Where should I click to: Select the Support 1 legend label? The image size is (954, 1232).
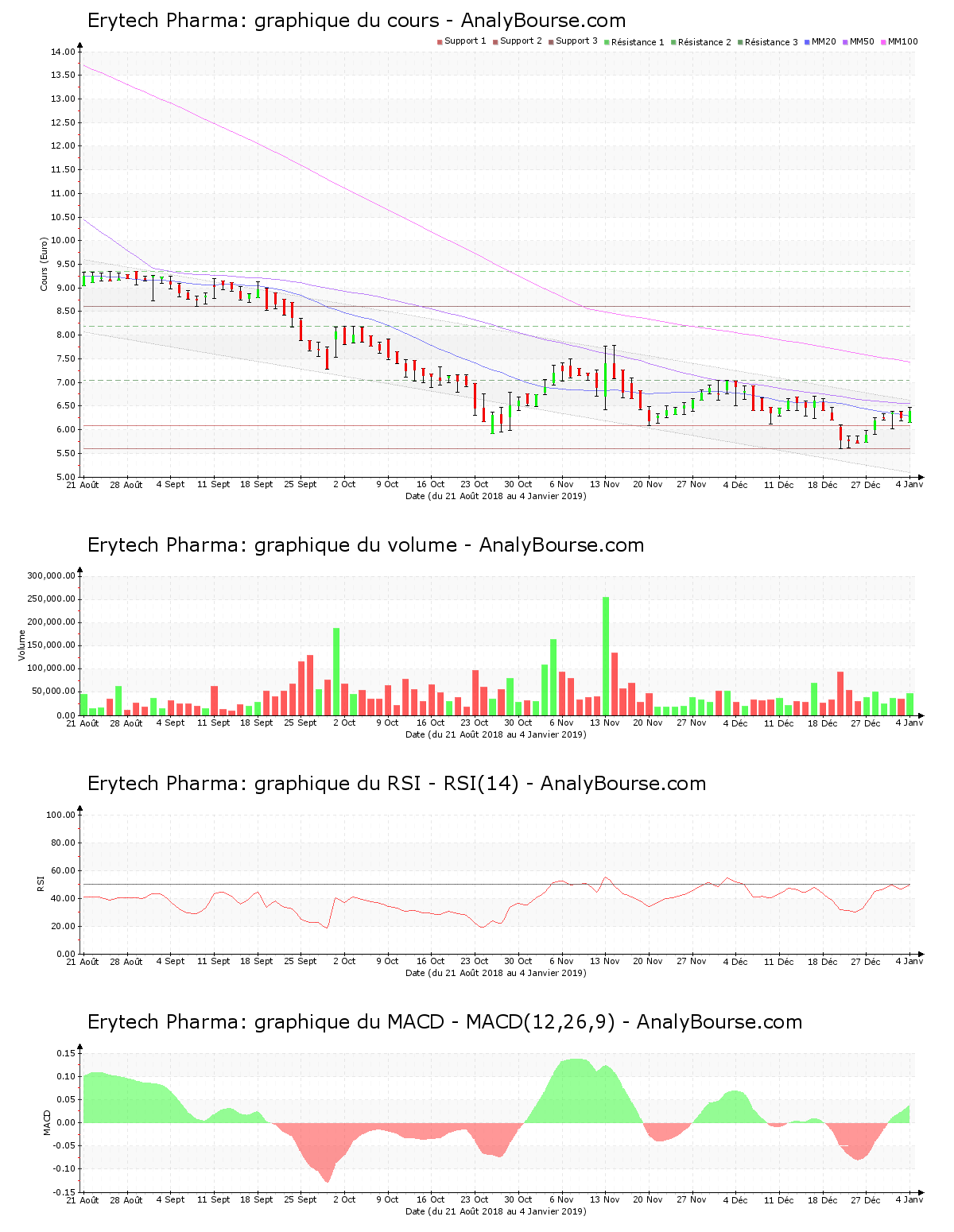pos(465,41)
